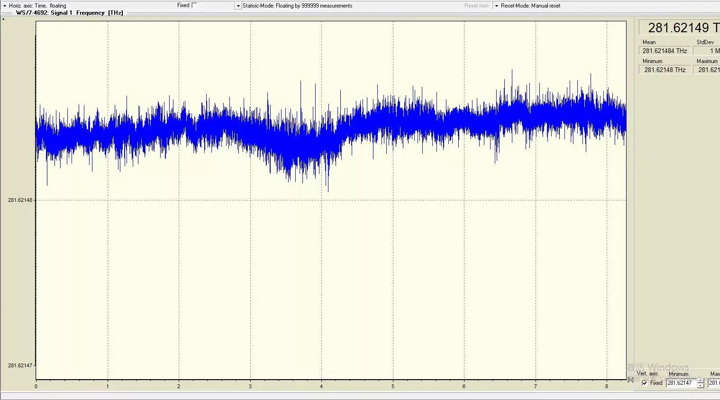Click the vertical axis Minimum field 281.62147

point(681,383)
